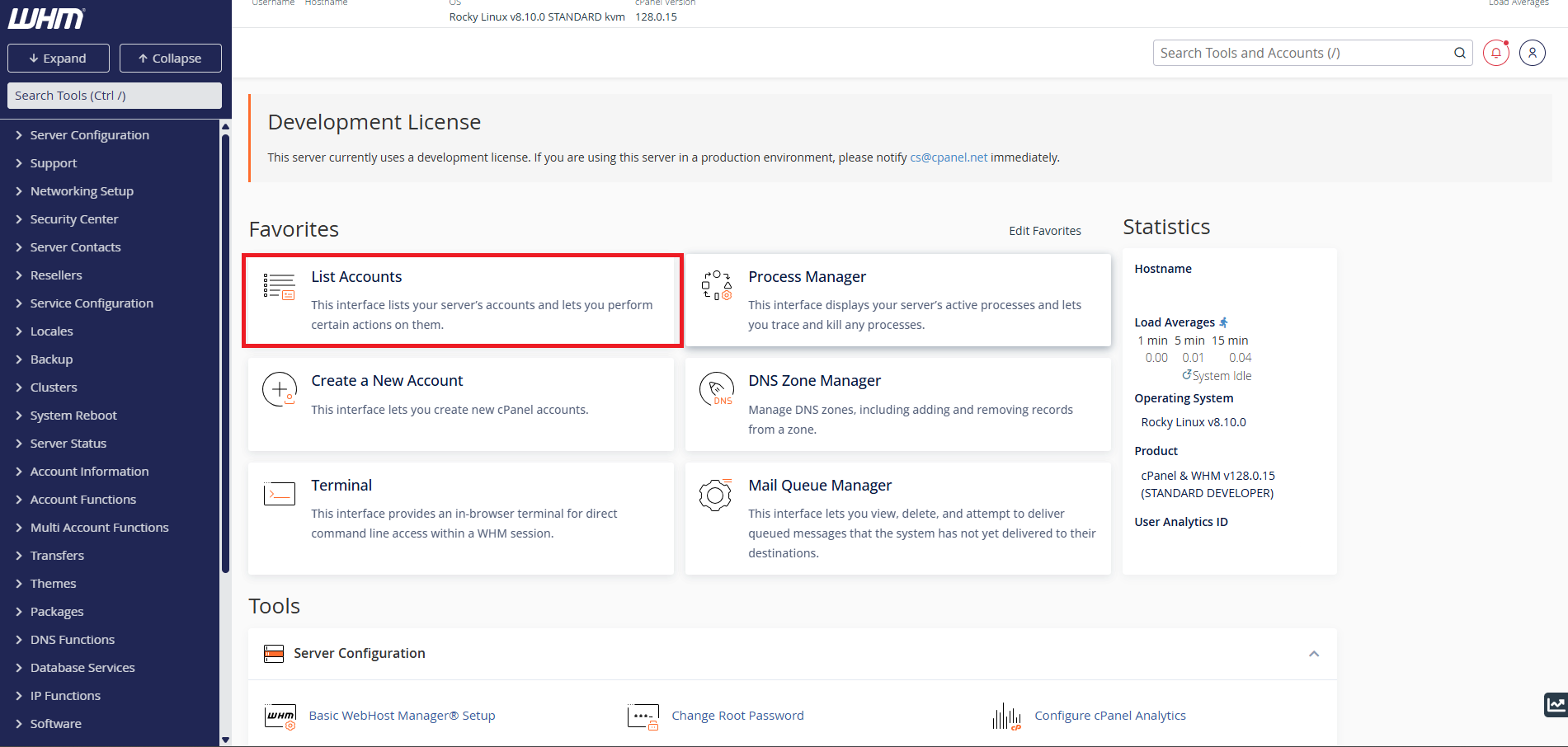Click the Load Averages pin icon

tap(1223, 322)
